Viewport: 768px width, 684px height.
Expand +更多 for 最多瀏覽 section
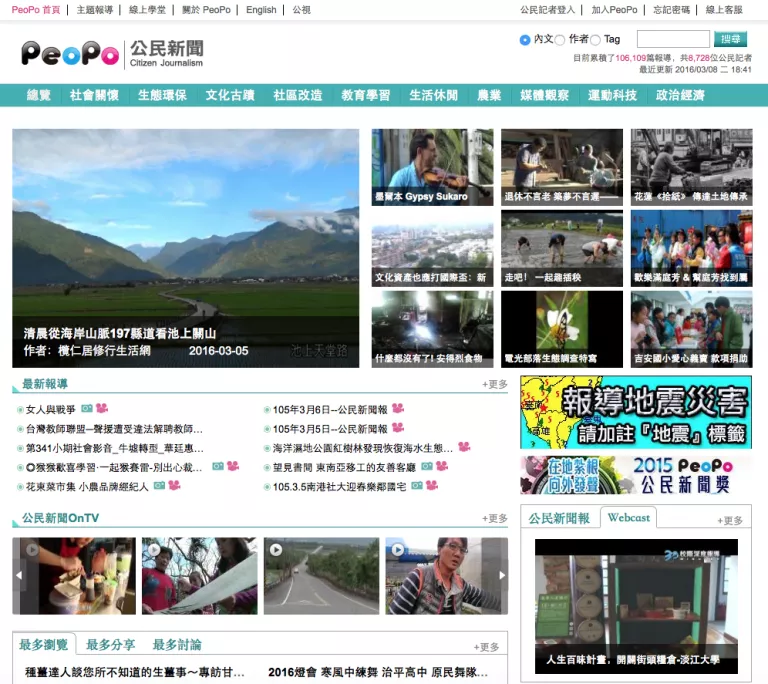tap(486, 647)
